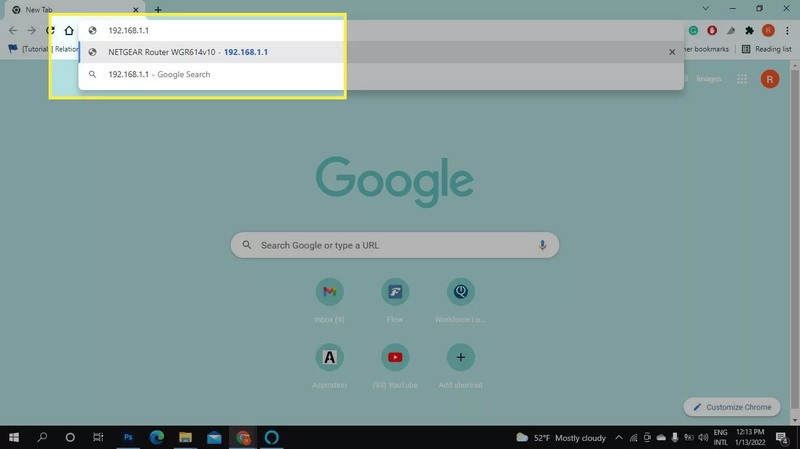Open Windows taskbar search
The height and width of the screenshot is (449, 800).
(42, 437)
